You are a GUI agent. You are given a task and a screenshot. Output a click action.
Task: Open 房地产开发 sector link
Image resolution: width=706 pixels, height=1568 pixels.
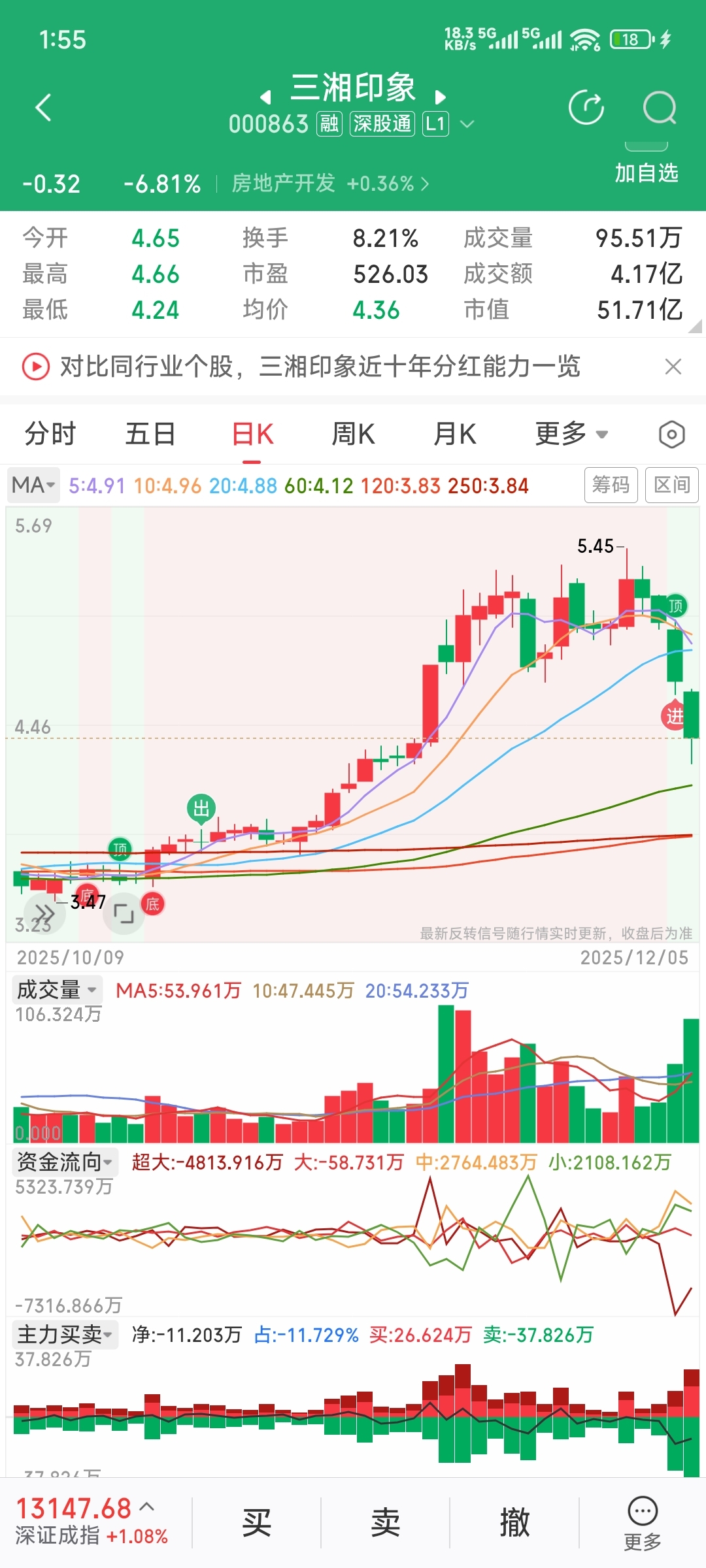330,184
